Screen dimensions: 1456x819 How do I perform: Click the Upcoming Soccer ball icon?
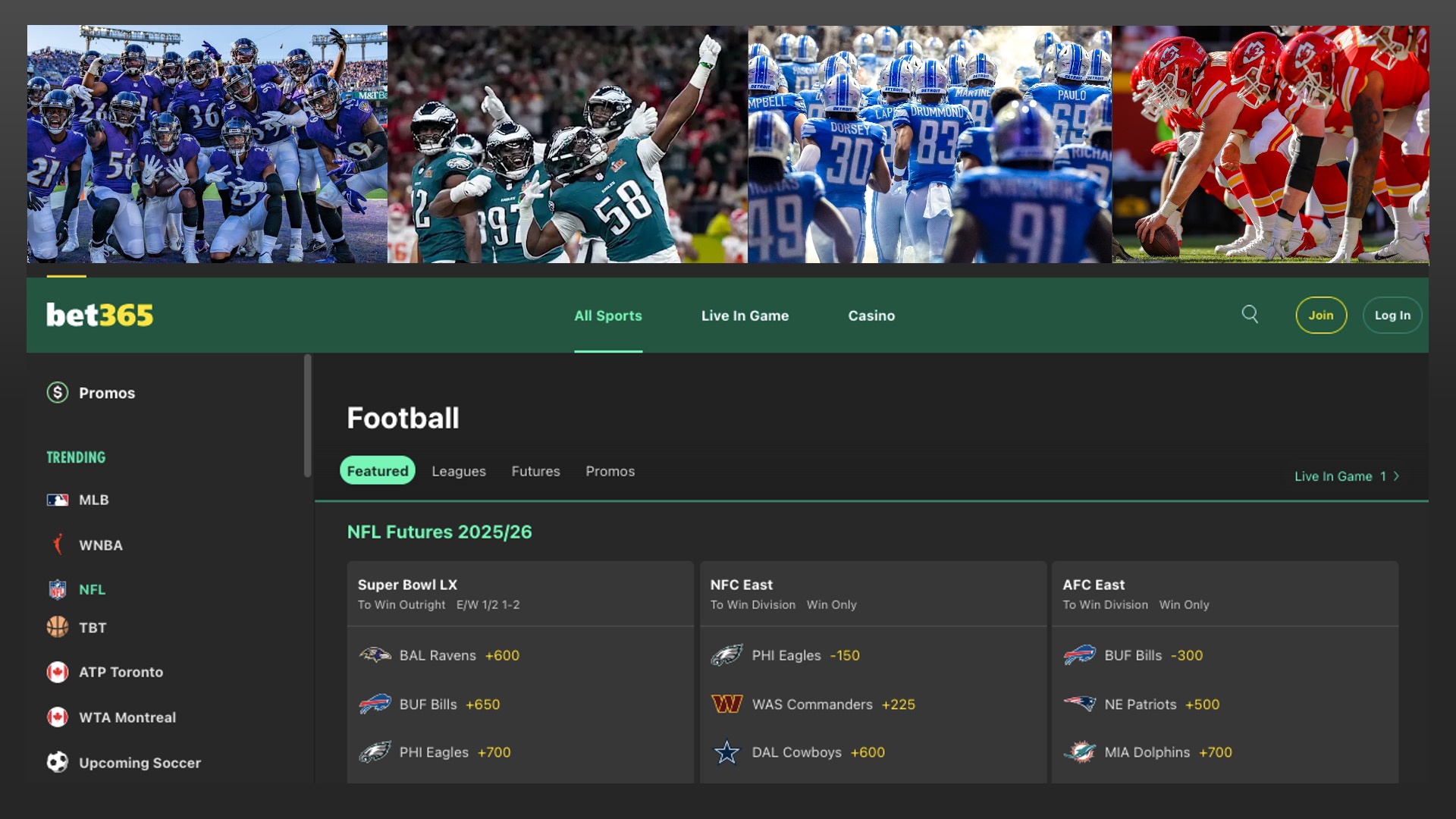pos(58,762)
